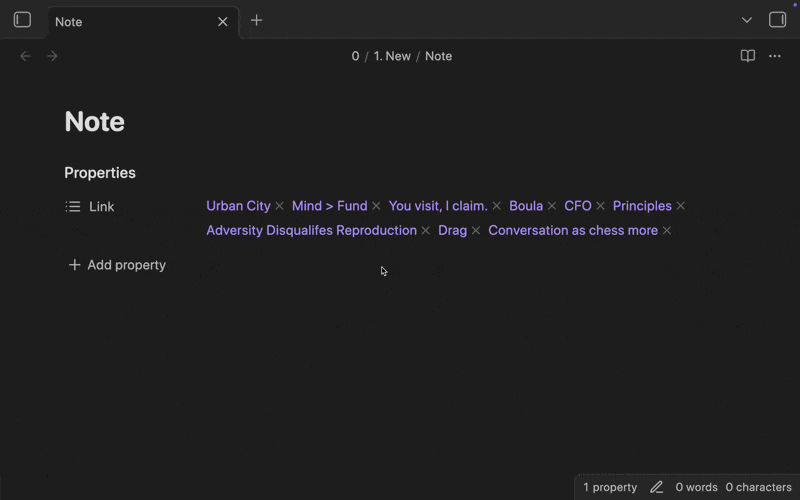Select the Note tab
This screenshot has width=800, height=500.
(x=130, y=21)
